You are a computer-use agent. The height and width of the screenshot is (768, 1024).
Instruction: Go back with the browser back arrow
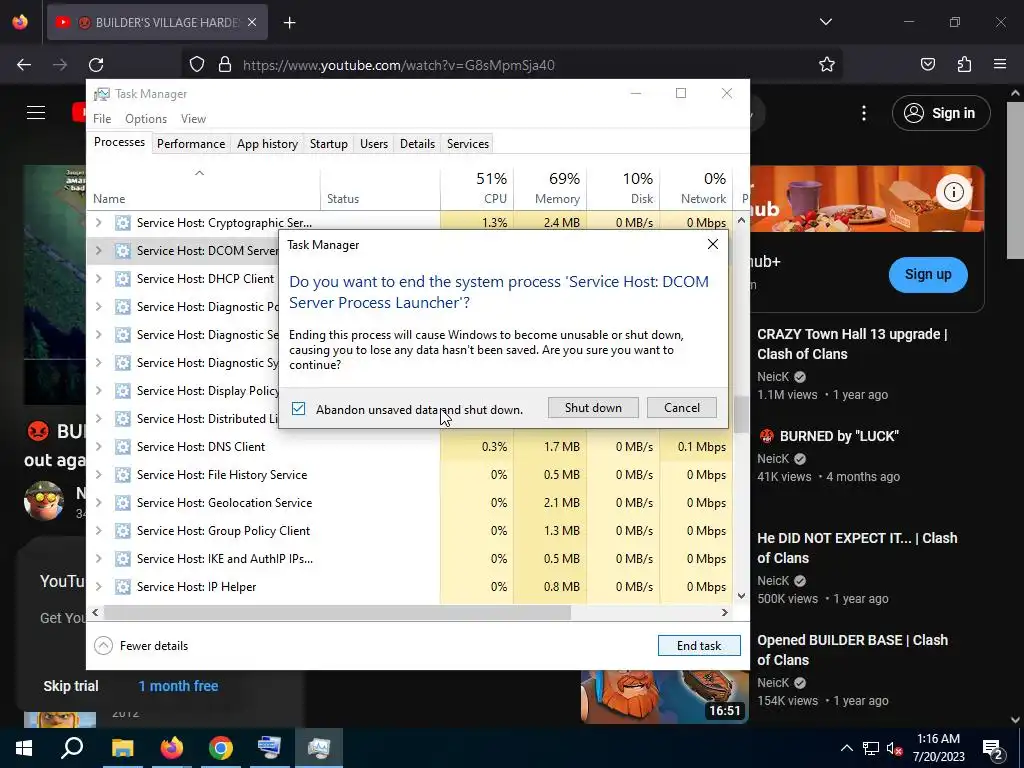[24, 65]
